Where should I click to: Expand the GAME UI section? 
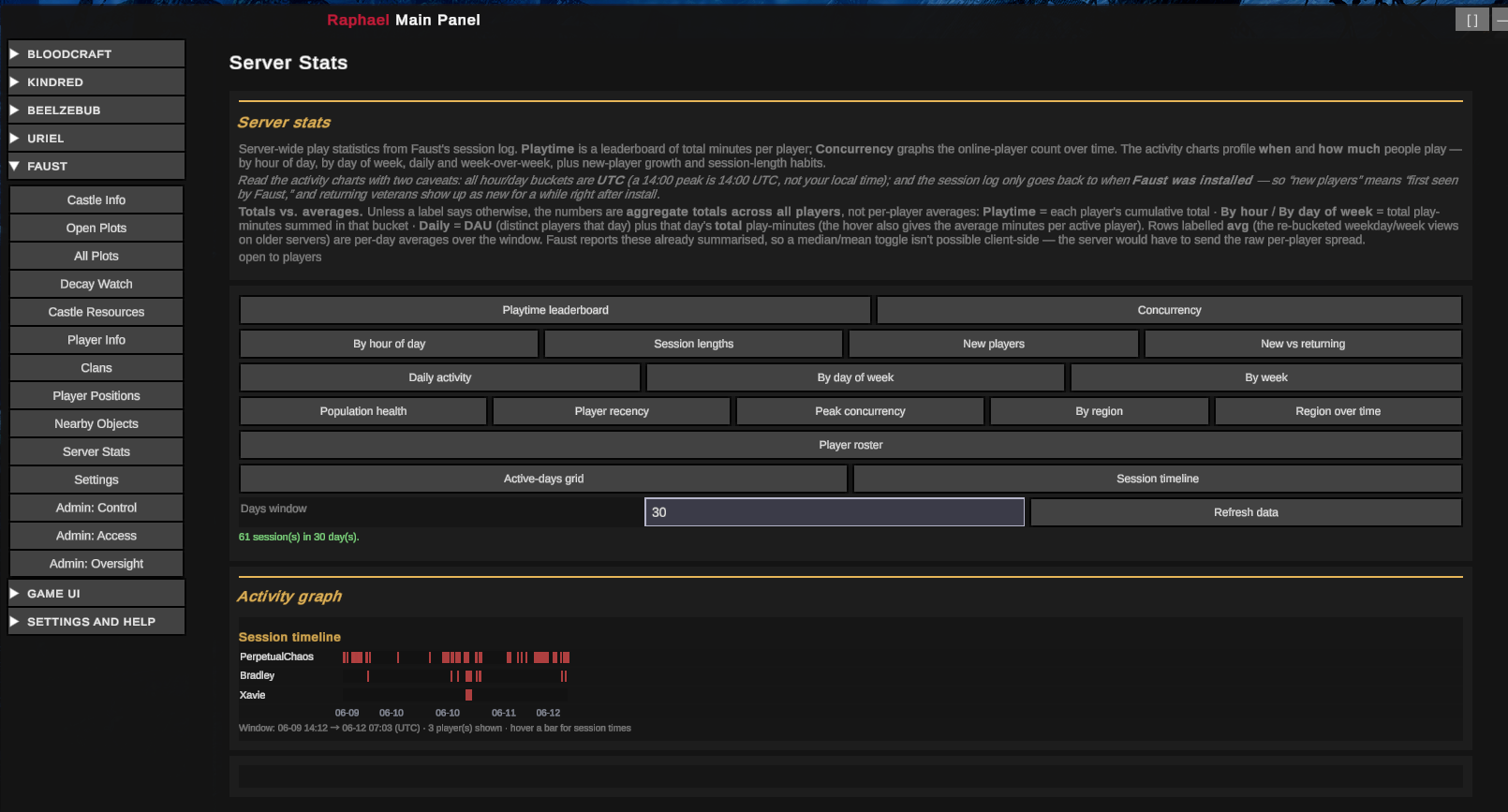coord(96,593)
